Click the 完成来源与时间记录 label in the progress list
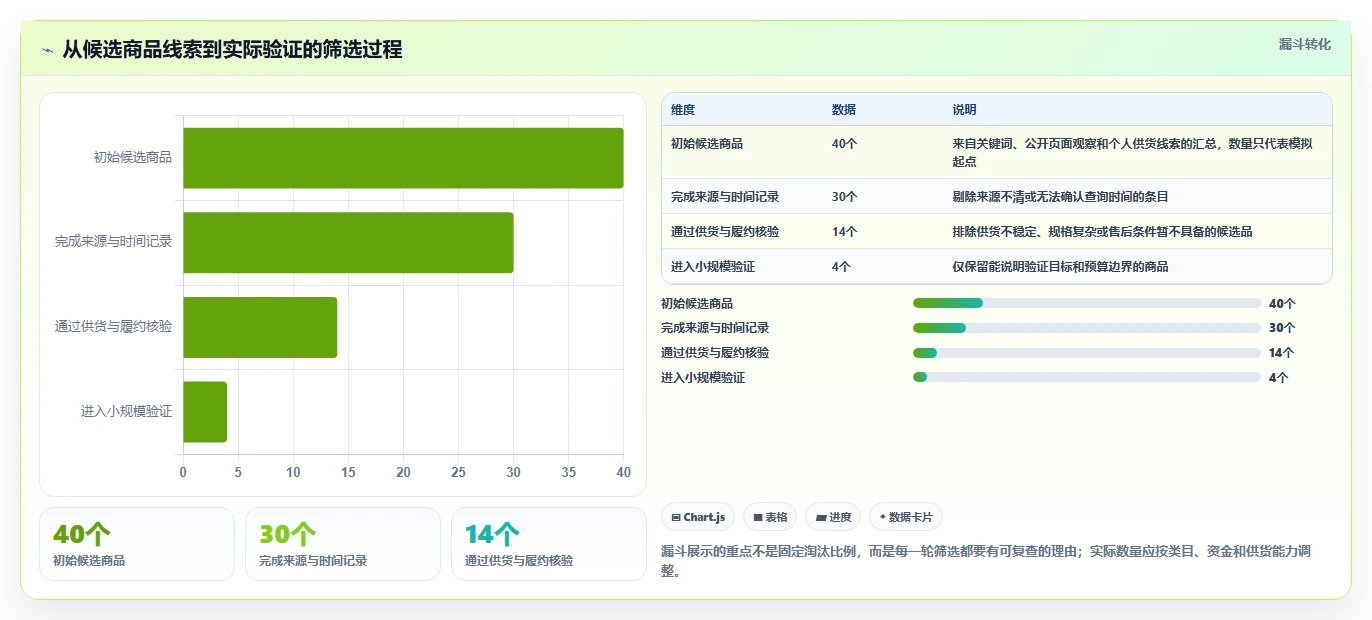The image size is (1372, 620). (715, 328)
